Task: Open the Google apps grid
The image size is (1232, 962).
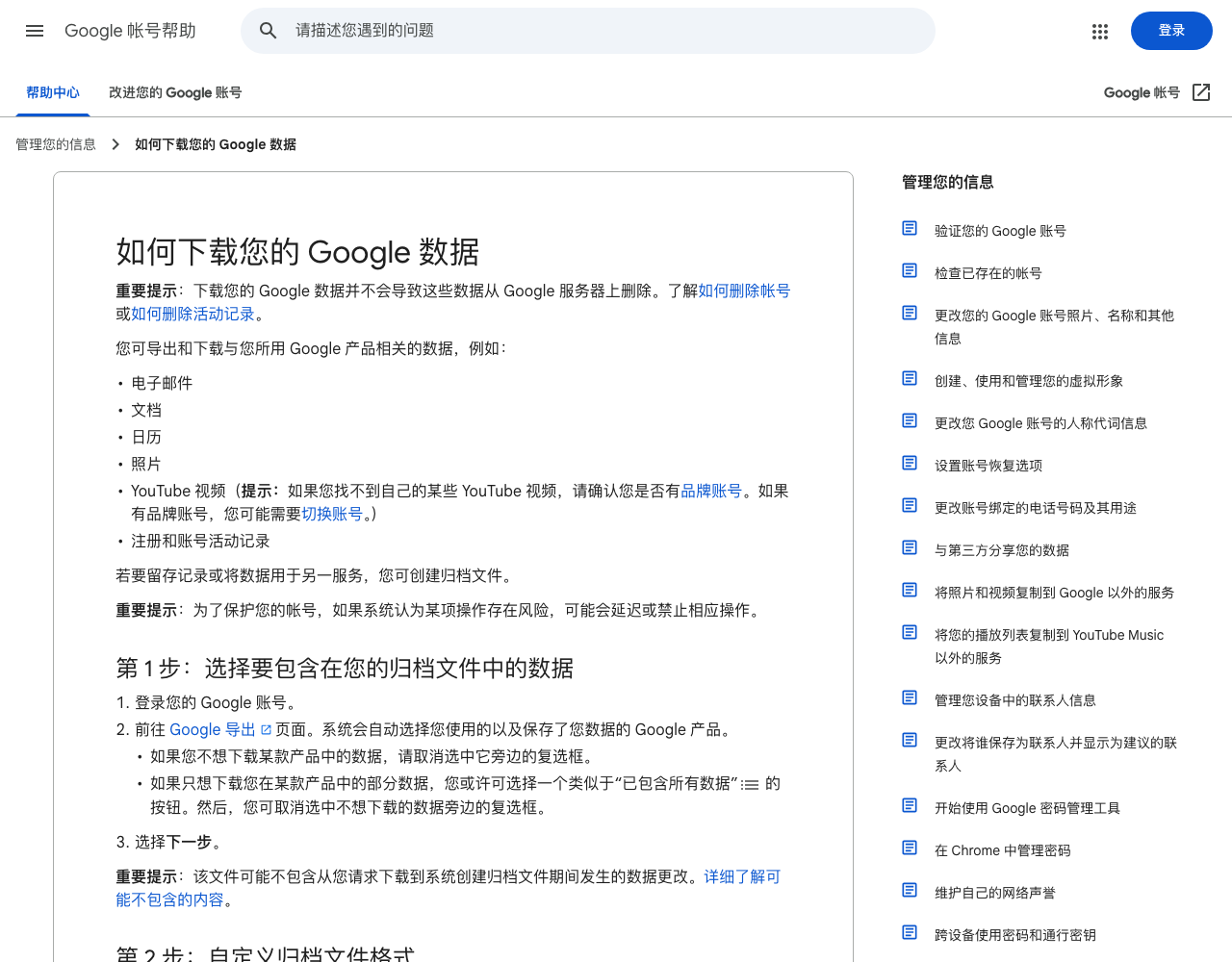Action: (1100, 32)
